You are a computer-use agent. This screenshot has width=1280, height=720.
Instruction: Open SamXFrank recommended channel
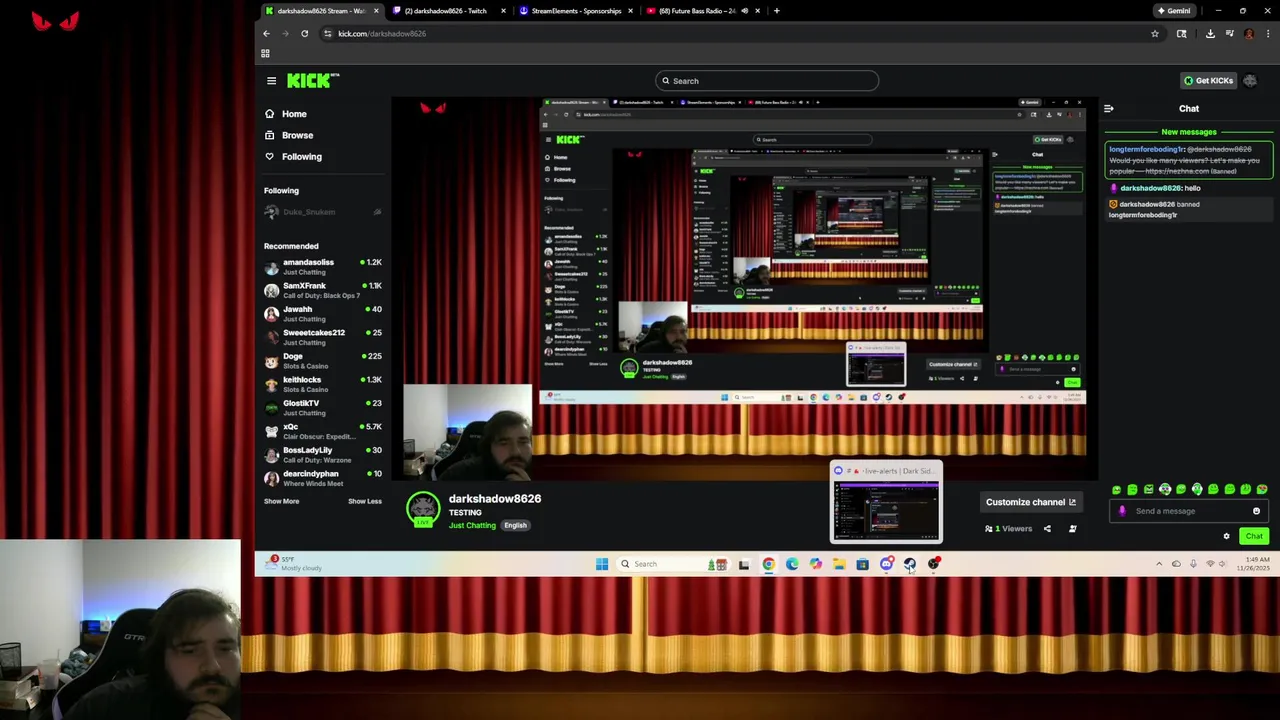click(x=323, y=291)
